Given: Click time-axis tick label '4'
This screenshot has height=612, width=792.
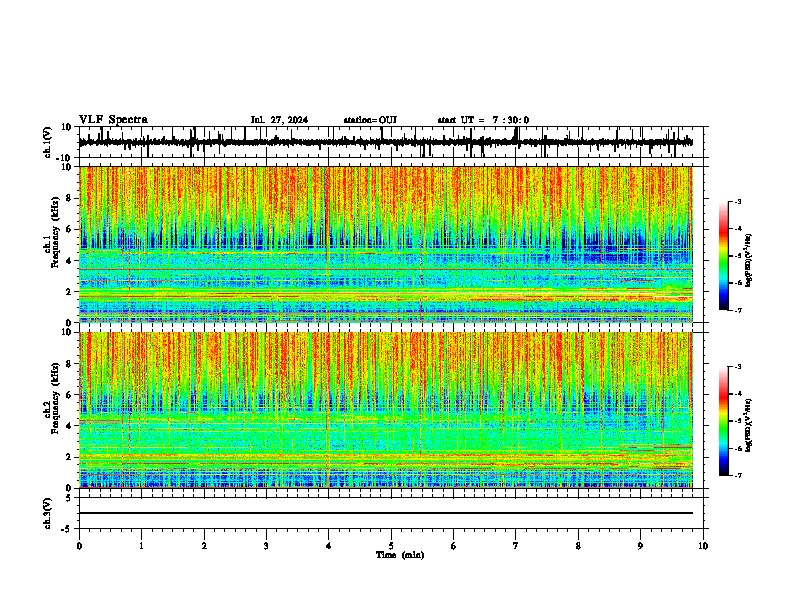Looking at the screenshot, I should [x=329, y=546].
